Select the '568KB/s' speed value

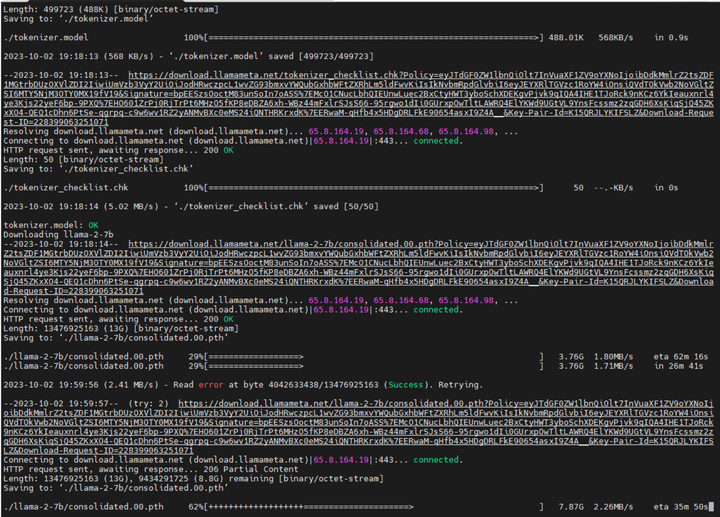coord(615,38)
